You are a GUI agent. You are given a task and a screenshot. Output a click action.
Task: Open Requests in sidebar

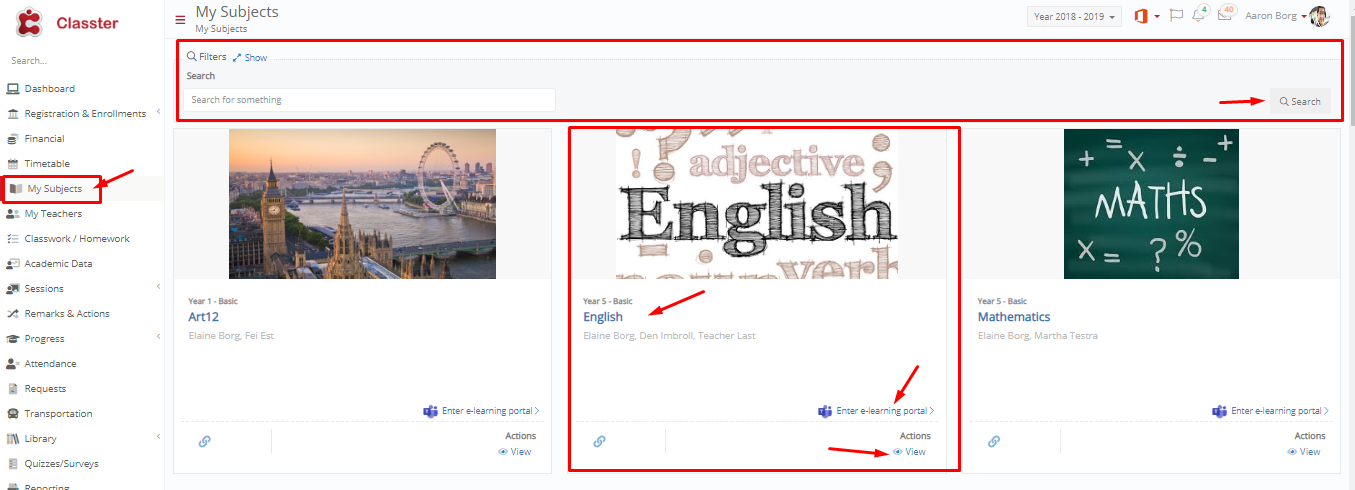(x=45, y=389)
